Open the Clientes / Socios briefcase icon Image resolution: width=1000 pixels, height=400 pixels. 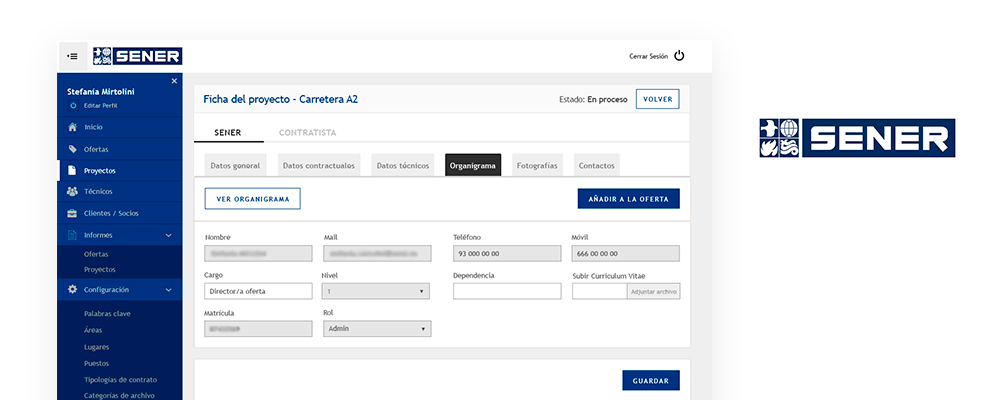coord(72,213)
